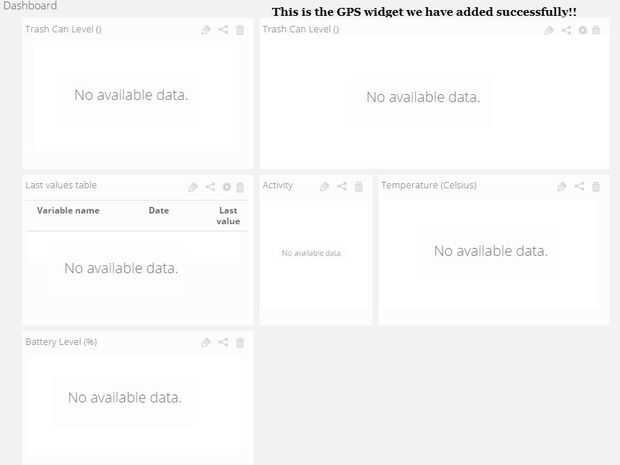Delete the Battery Level widget
Image resolution: width=620 pixels, height=465 pixels.
pyautogui.click(x=240, y=343)
